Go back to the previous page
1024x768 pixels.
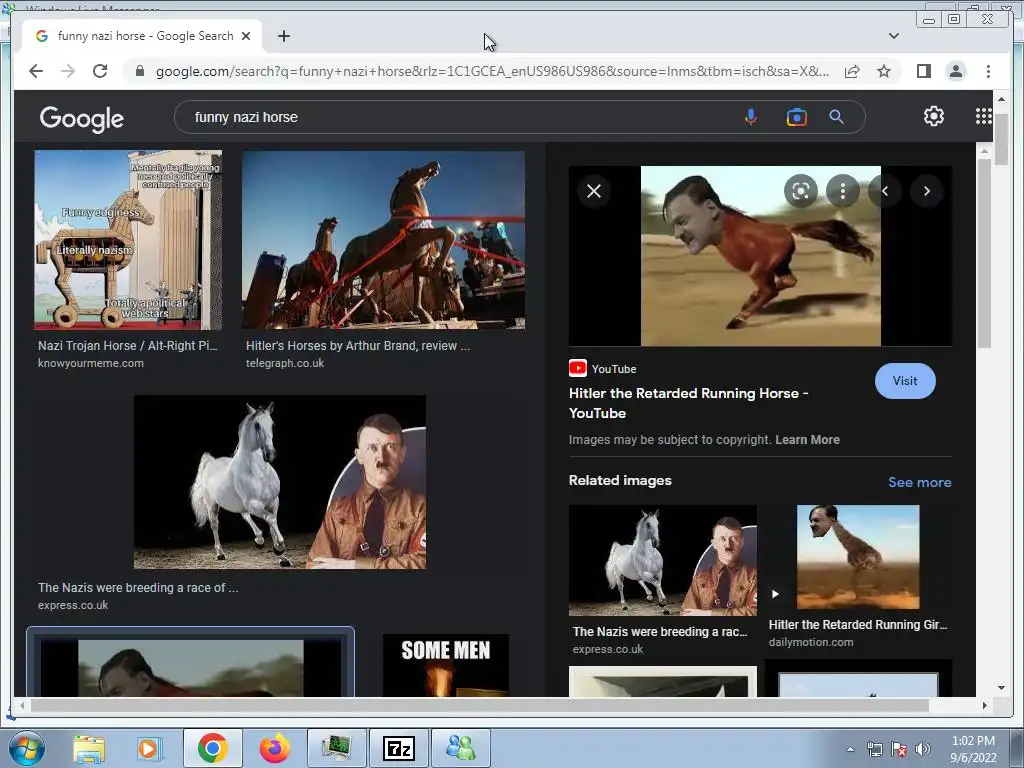36,71
